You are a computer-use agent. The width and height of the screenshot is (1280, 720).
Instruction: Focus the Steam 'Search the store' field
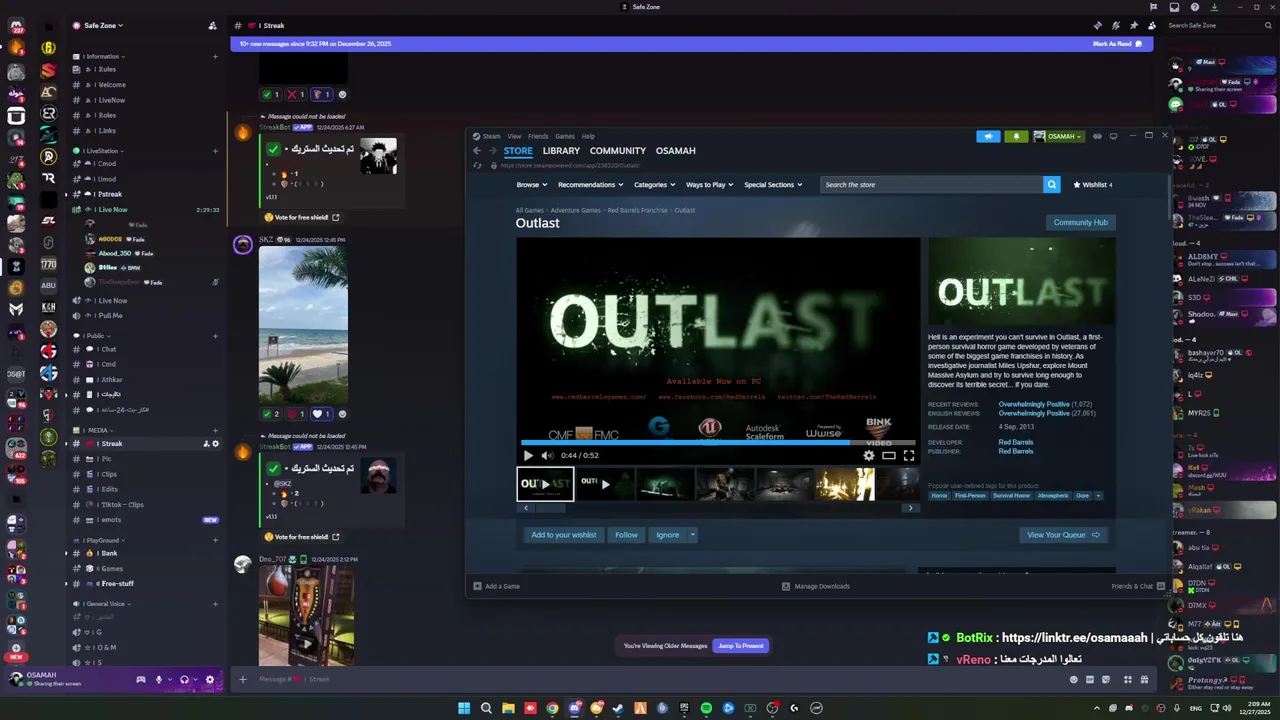932,184
